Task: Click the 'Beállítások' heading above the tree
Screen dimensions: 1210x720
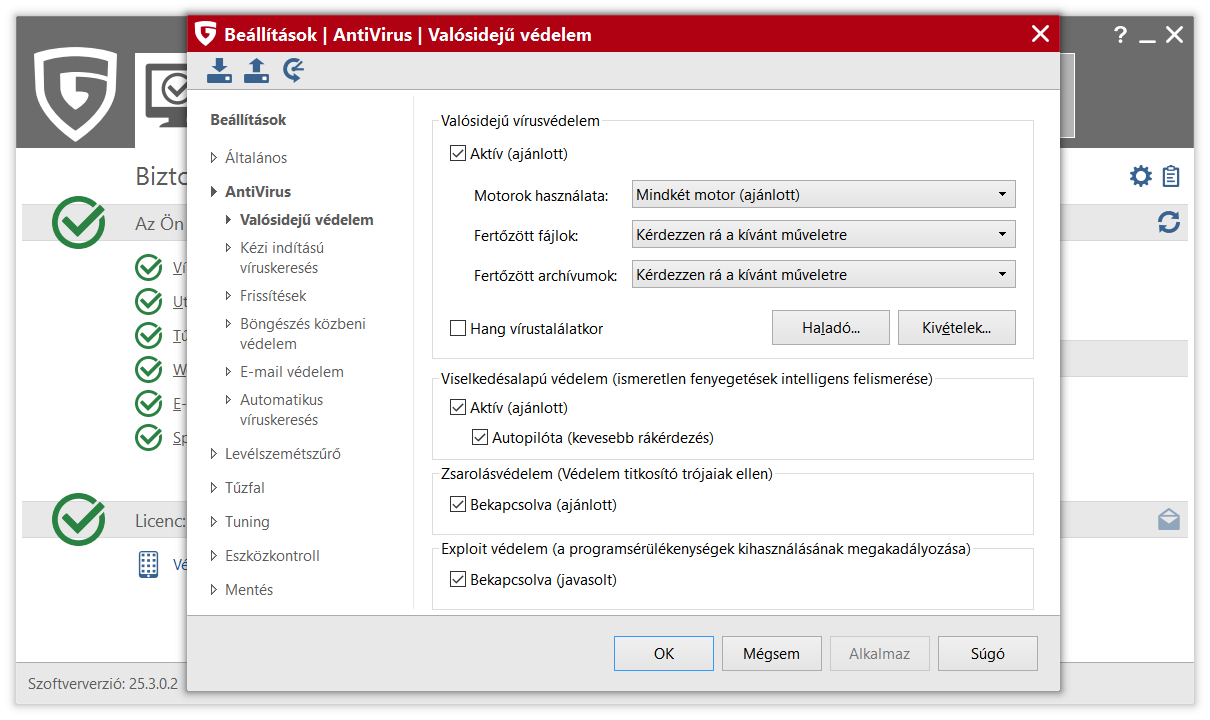Action: (x=248, y=120)
